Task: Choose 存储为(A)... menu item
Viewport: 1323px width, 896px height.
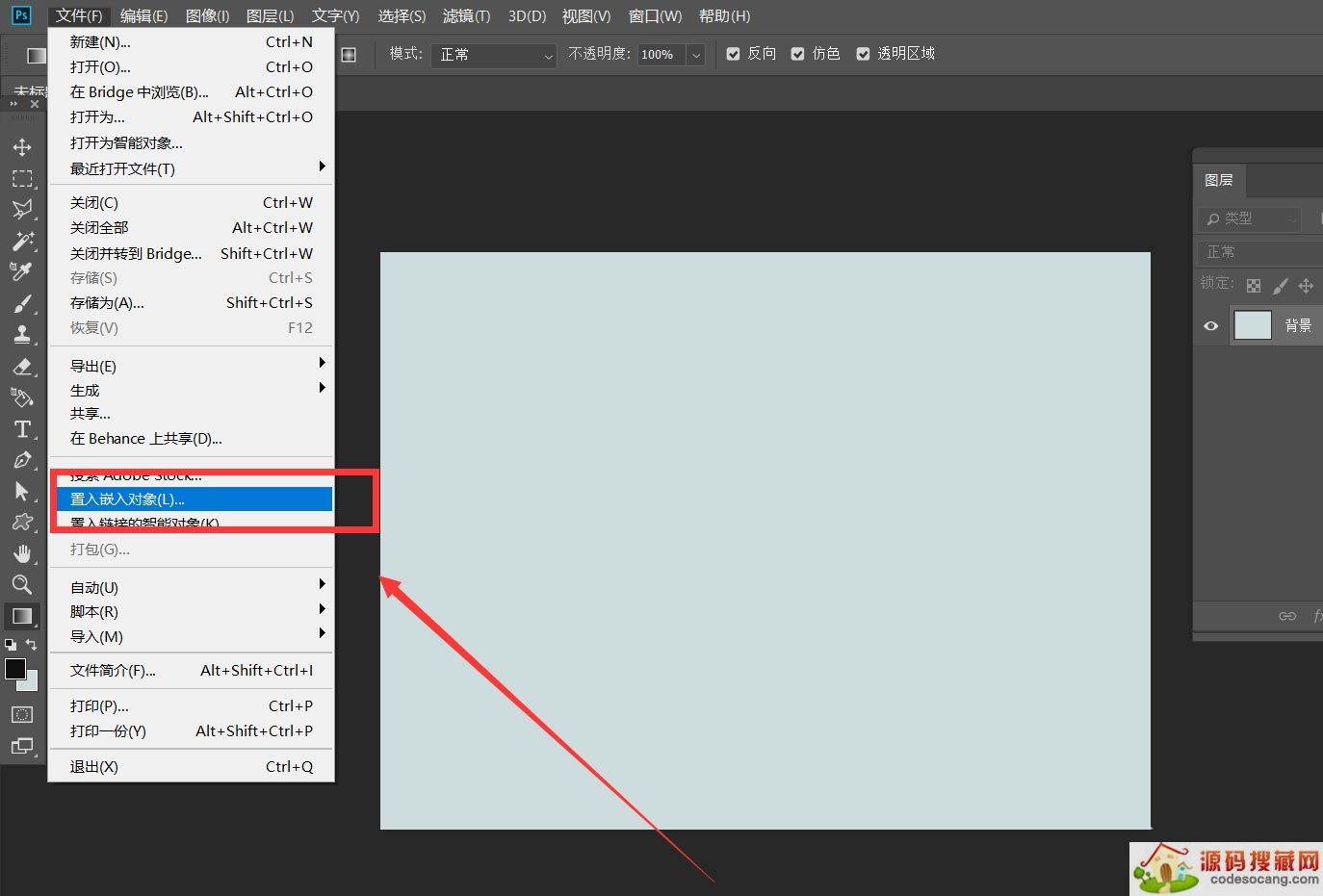Action: pyautogui.click(x=191, y=302)
